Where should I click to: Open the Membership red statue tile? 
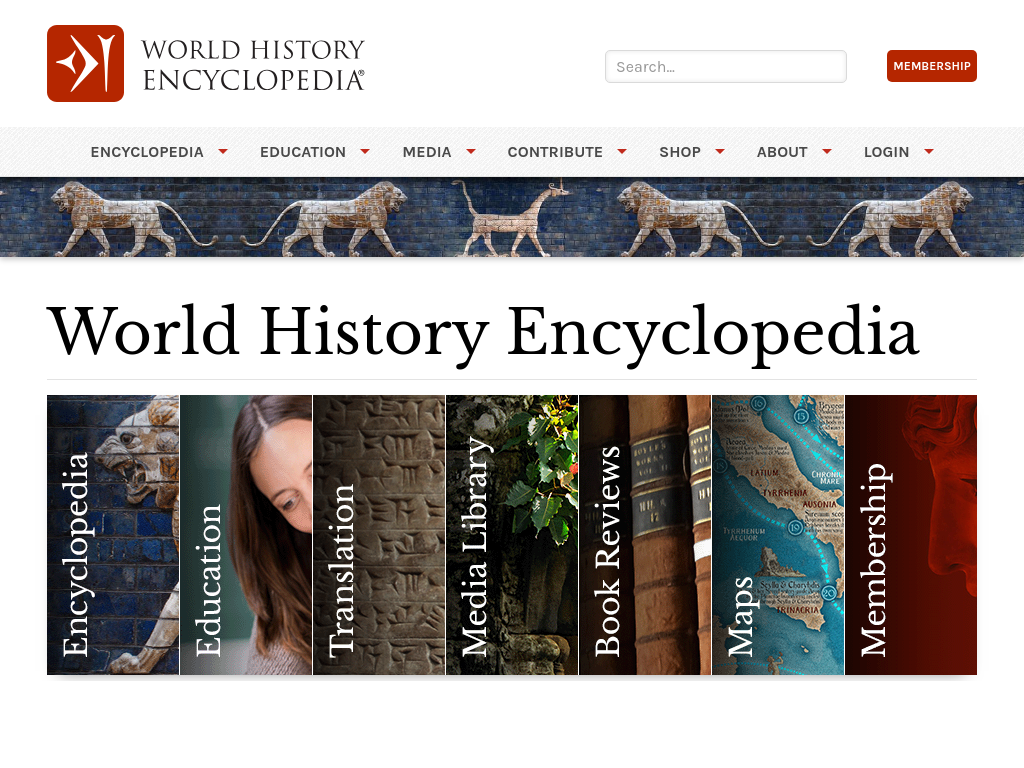pyautogui.click(x=911, y=535)
